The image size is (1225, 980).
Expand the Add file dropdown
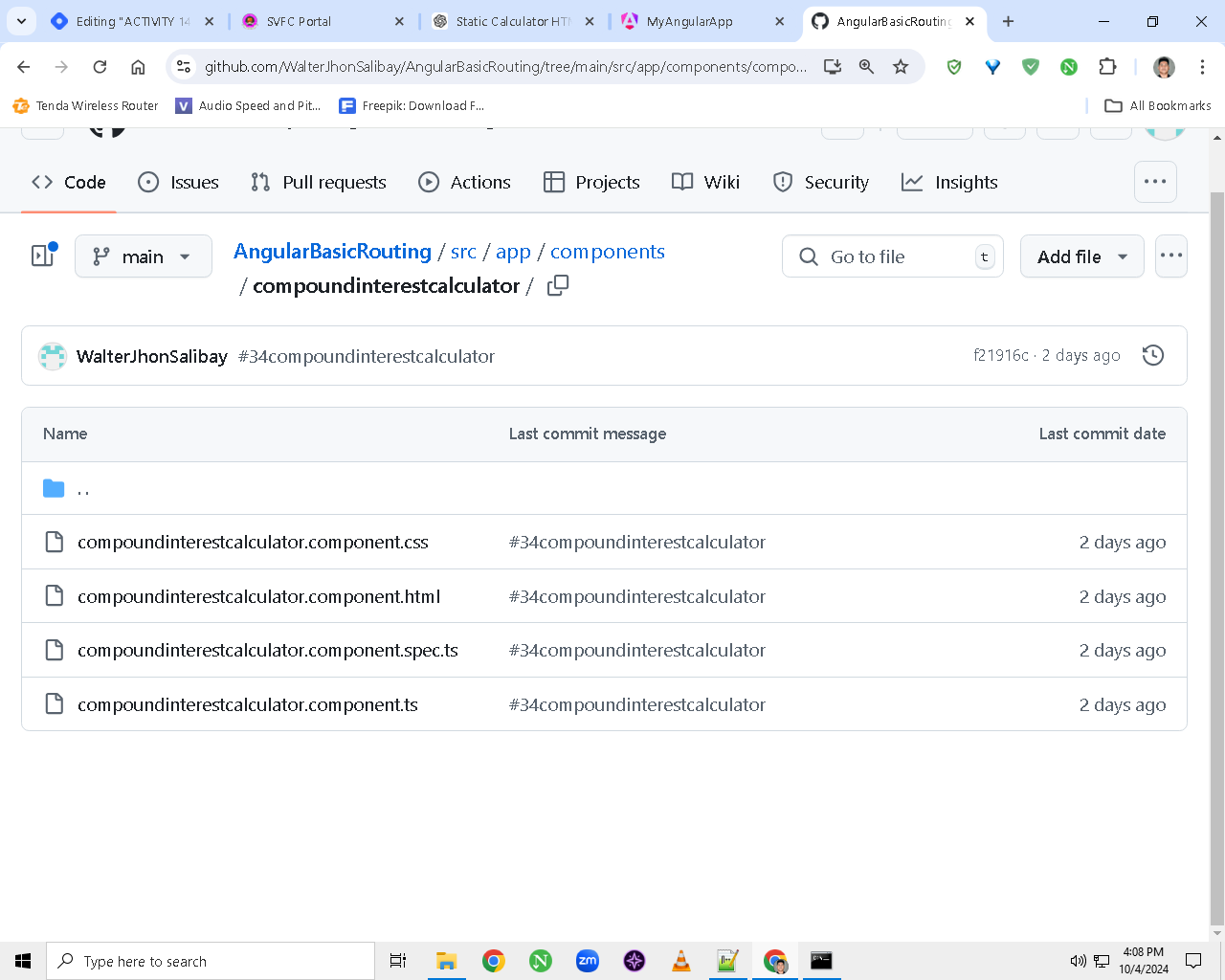(x=1081, y=256)
